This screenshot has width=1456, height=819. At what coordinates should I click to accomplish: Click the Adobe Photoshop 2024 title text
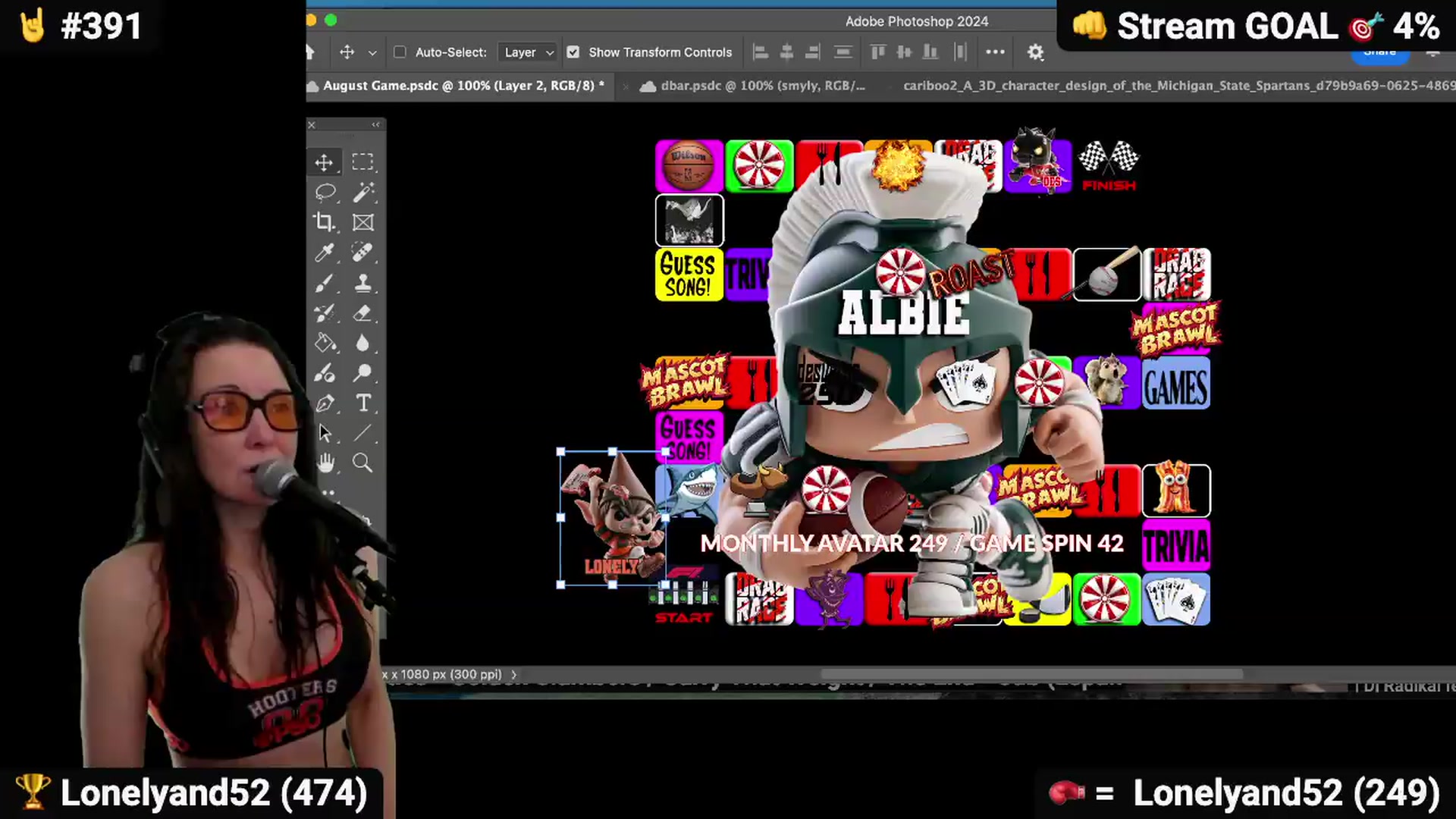(x=917, y=21)
